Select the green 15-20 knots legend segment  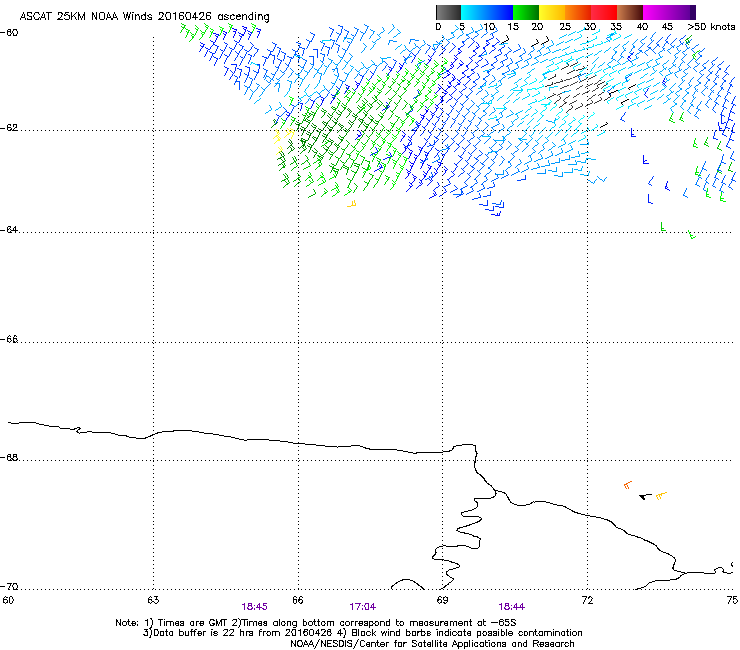(x=526, y=12)
